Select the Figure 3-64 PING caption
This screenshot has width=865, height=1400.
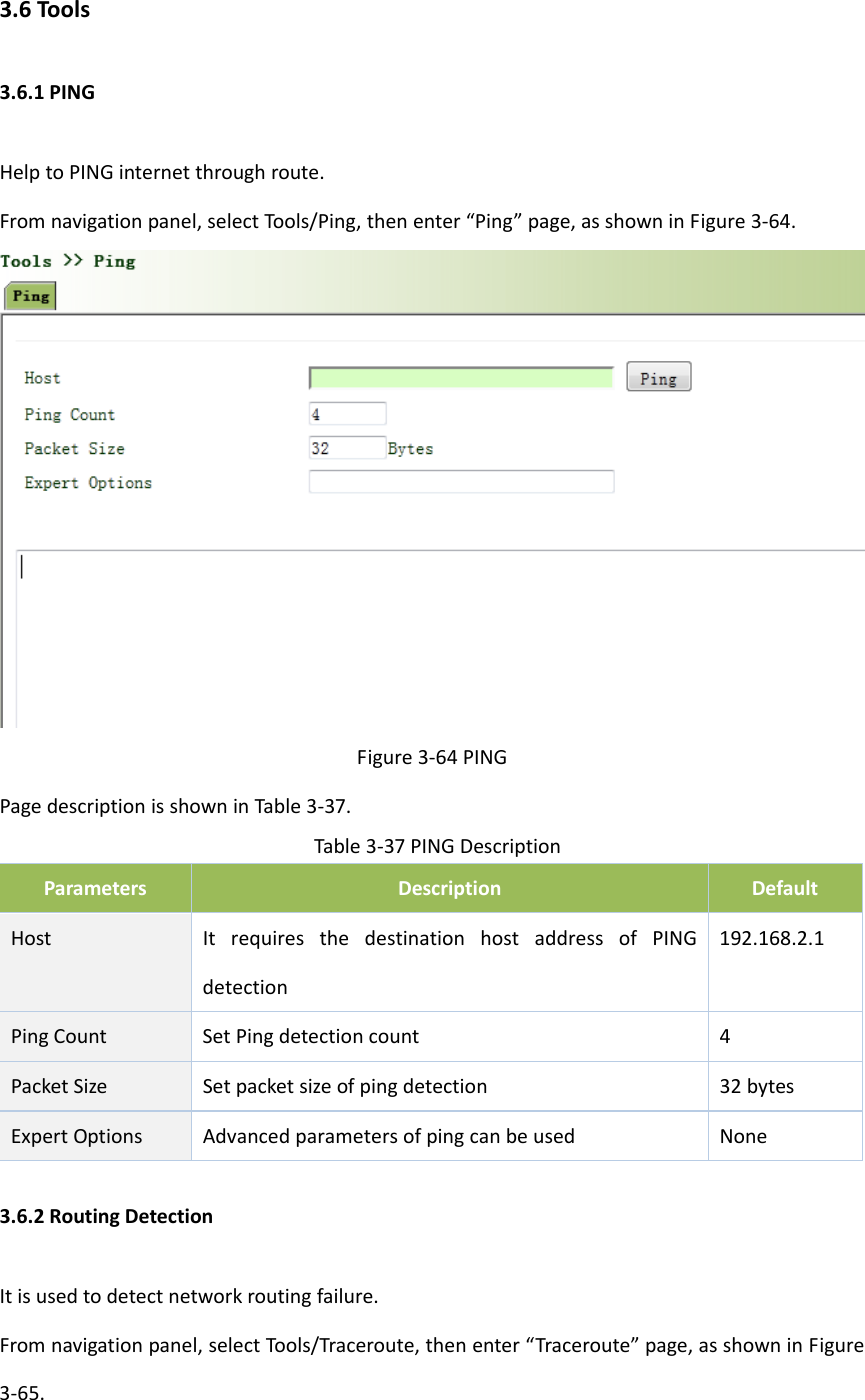(432, 757)
